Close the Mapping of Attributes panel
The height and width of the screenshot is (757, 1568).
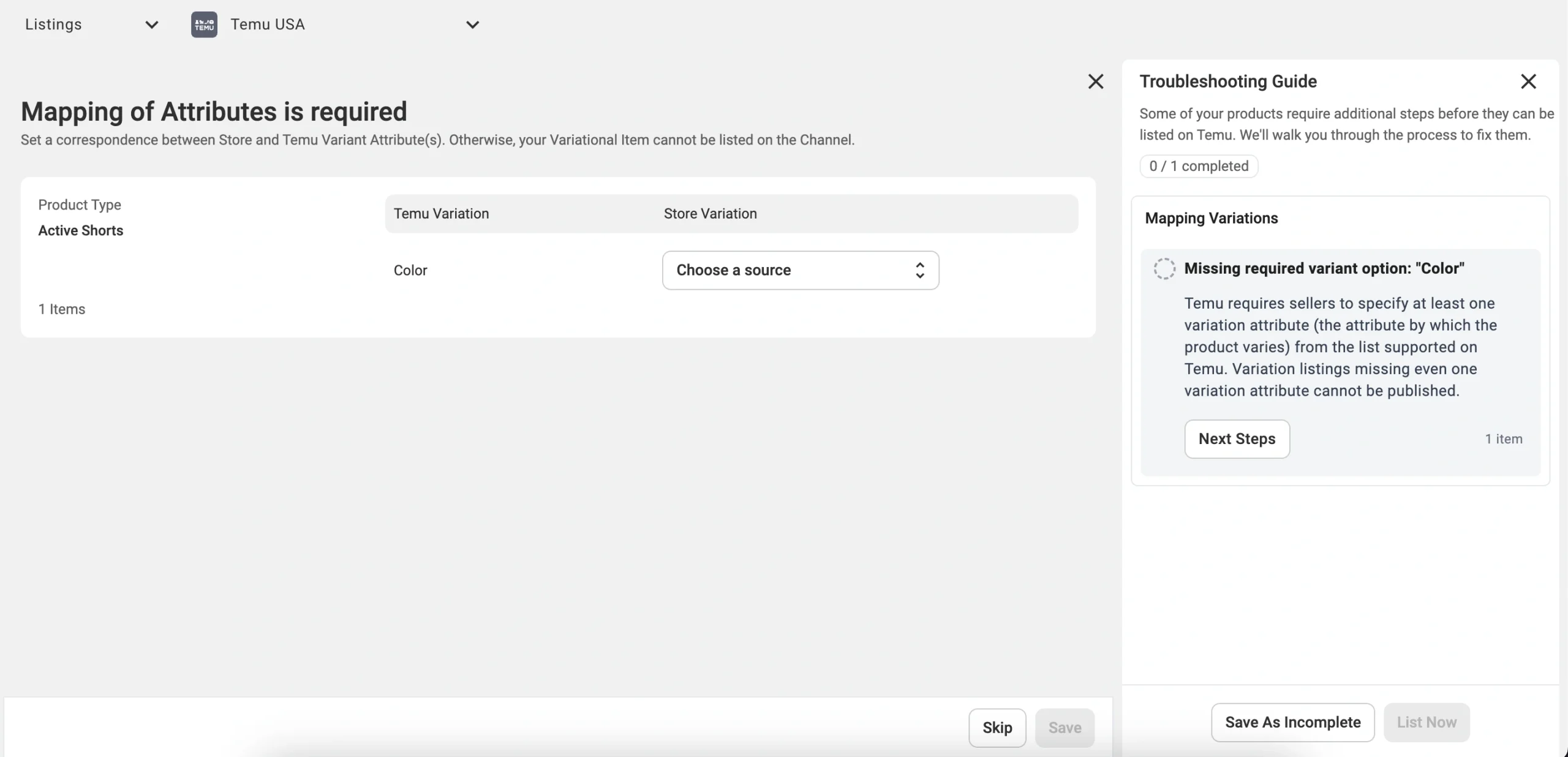click(x=1096, y=81)
